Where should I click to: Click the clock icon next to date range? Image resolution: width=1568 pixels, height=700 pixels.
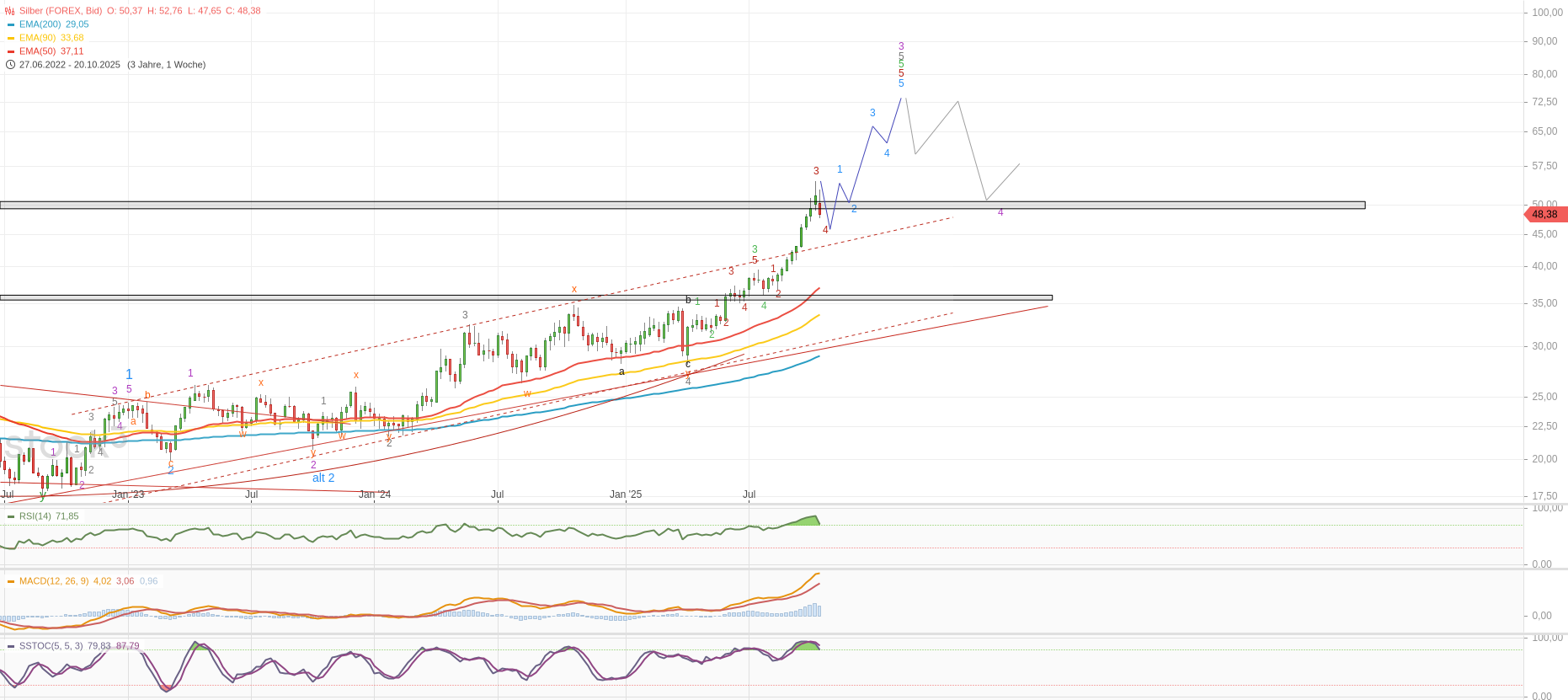[10, 65]
